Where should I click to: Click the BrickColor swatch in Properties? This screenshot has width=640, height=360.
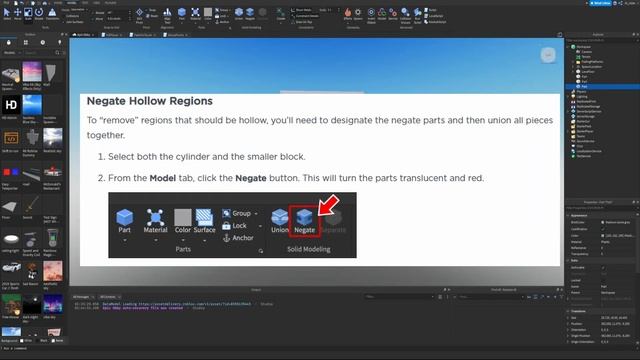(602, 222)
